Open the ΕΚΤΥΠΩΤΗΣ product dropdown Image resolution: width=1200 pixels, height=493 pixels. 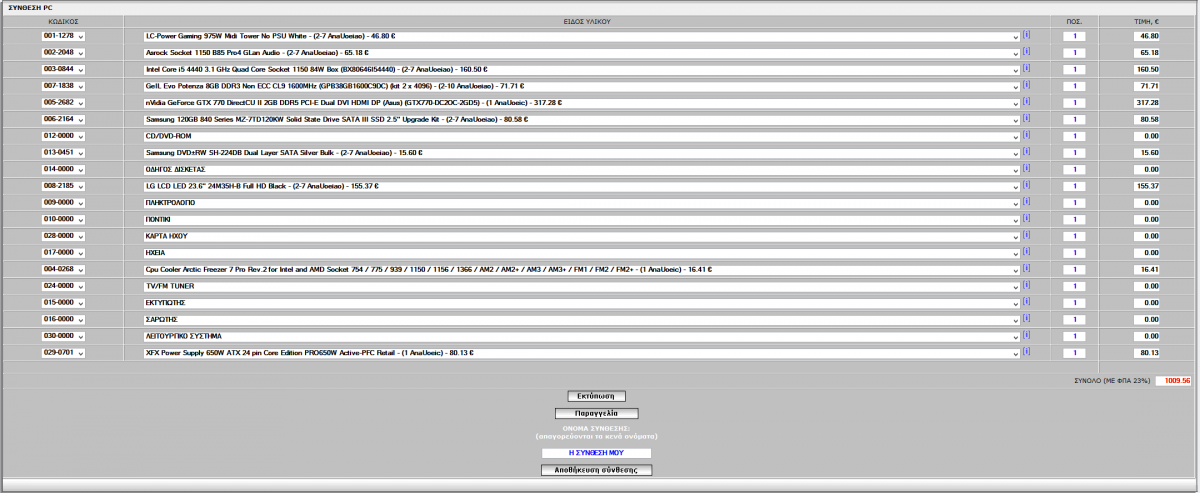(x=581, y=303)
